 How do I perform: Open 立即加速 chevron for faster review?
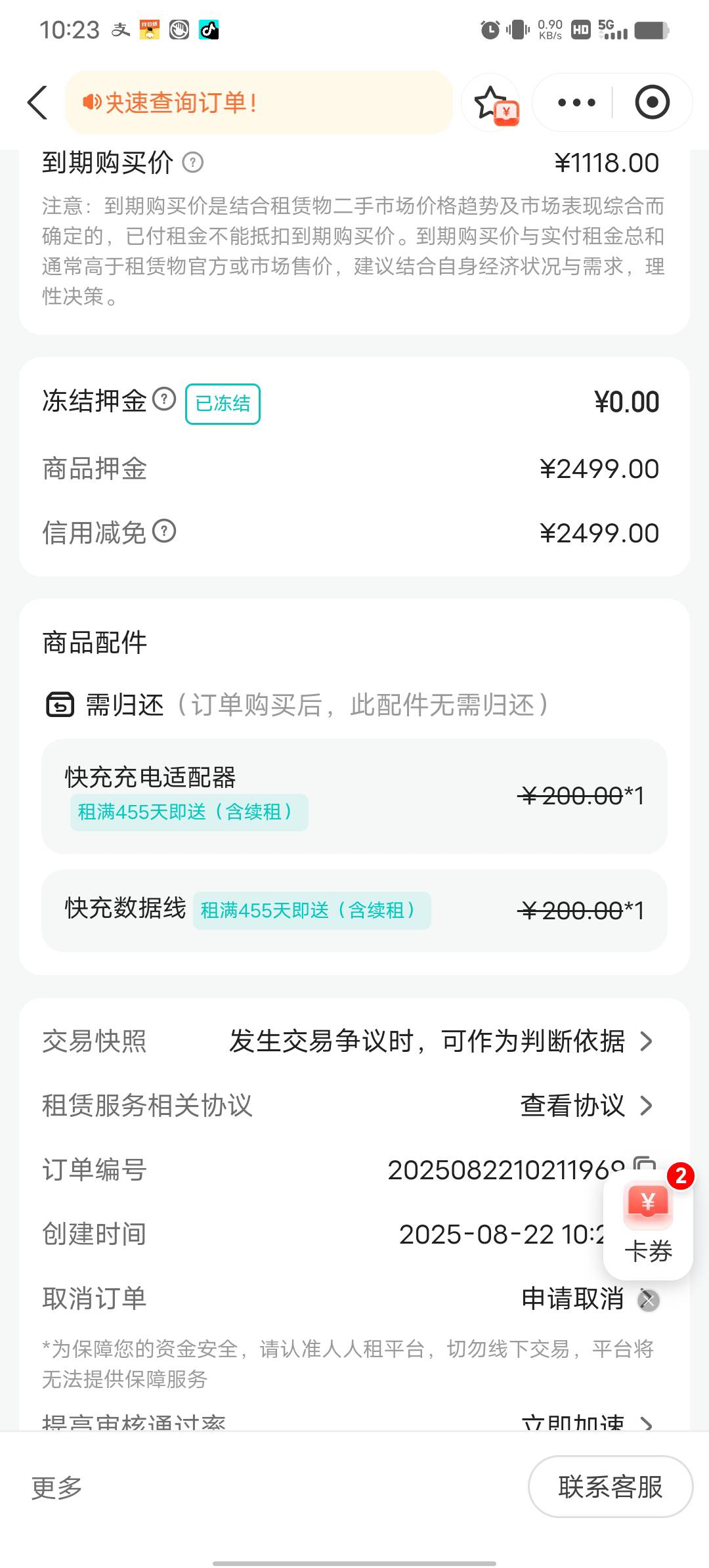[x=646, y=1424]
